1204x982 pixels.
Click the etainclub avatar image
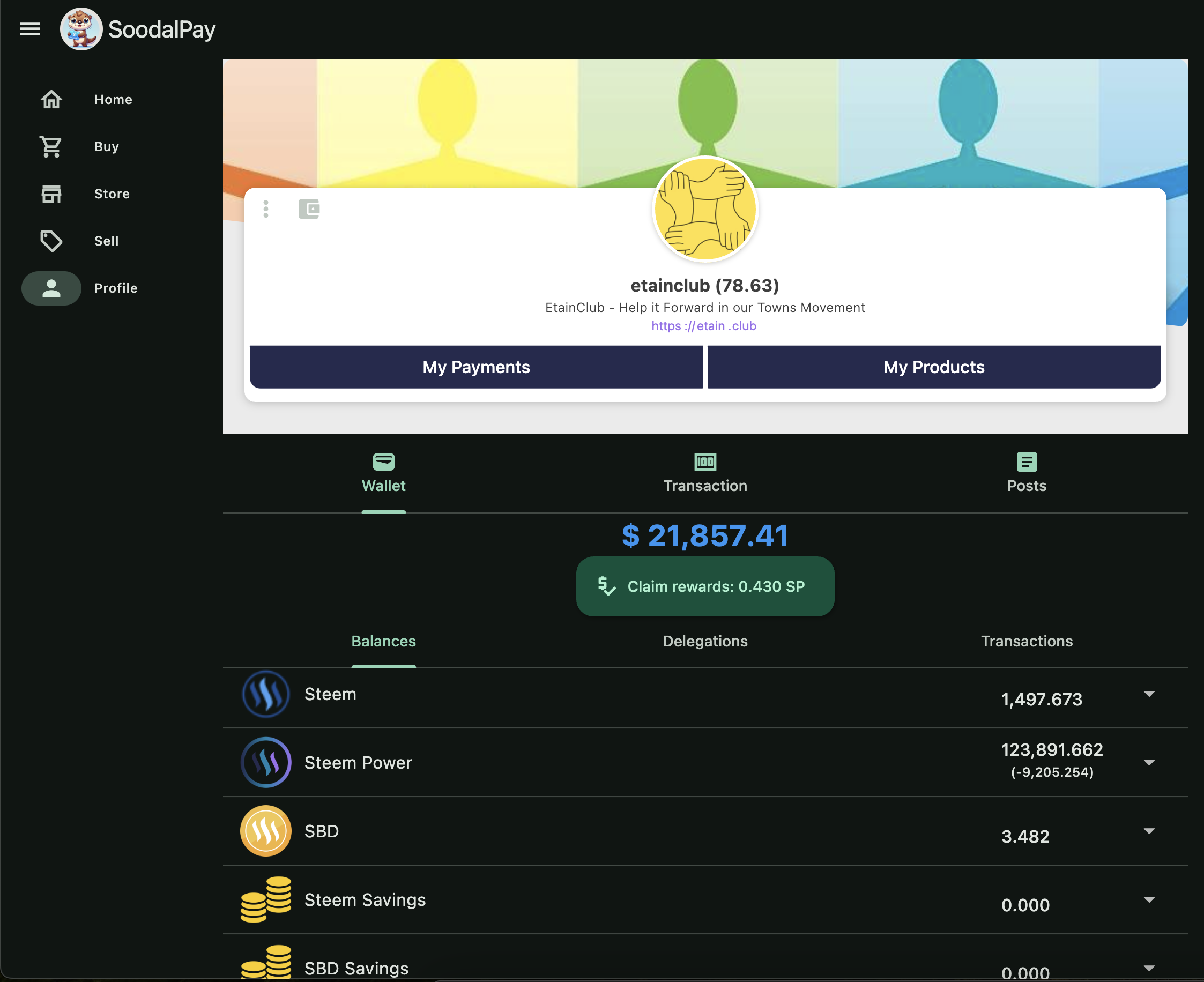coord(705,209)
